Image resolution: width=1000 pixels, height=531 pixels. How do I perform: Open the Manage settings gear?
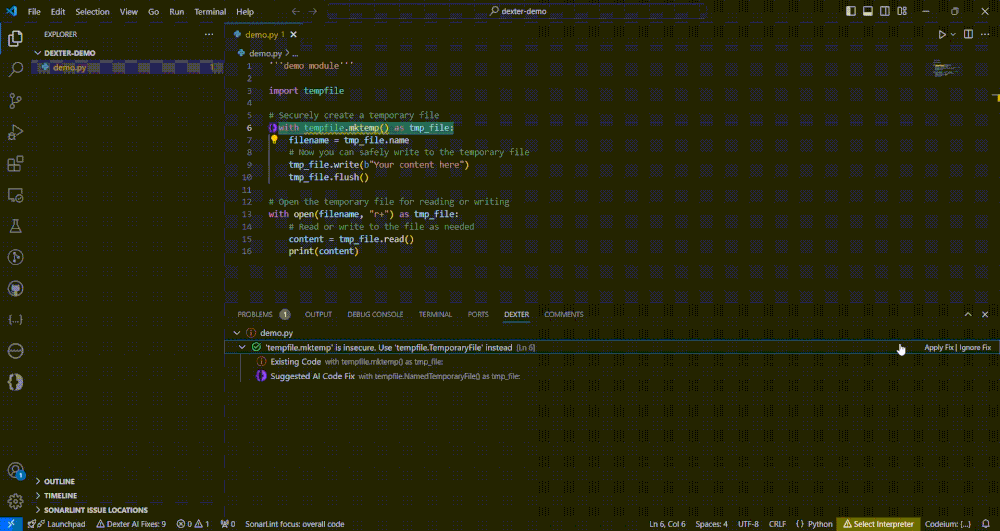pos(16,500)
